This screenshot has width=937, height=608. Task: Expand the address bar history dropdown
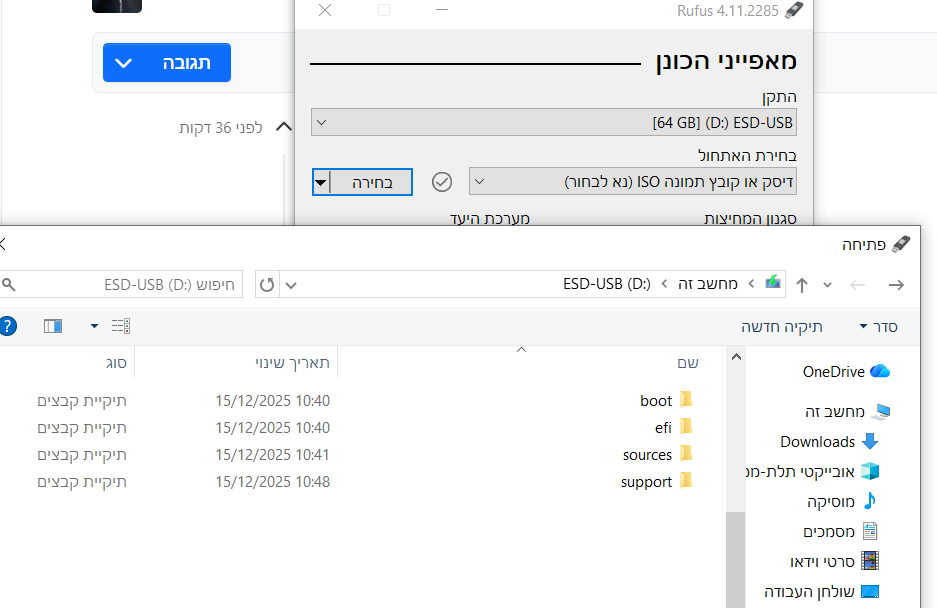click(x=291, y=285)
